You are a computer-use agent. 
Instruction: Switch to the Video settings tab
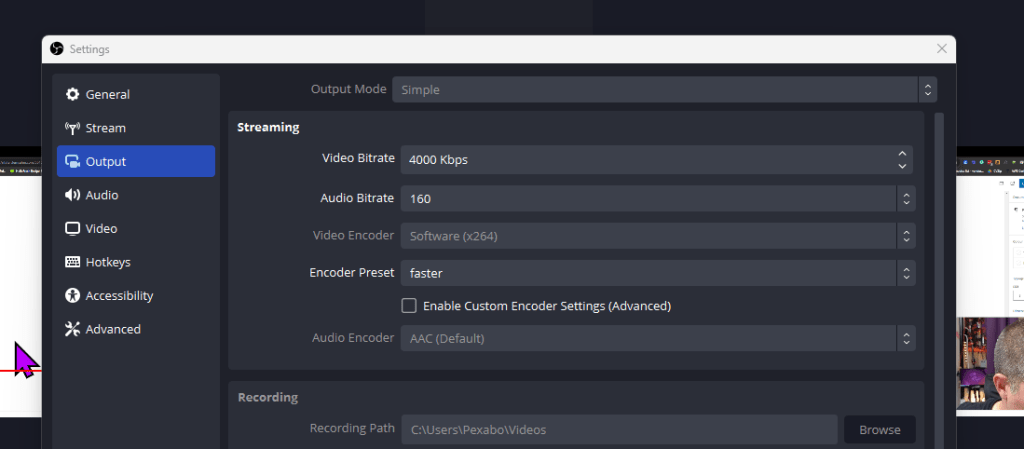click(136, 228)
